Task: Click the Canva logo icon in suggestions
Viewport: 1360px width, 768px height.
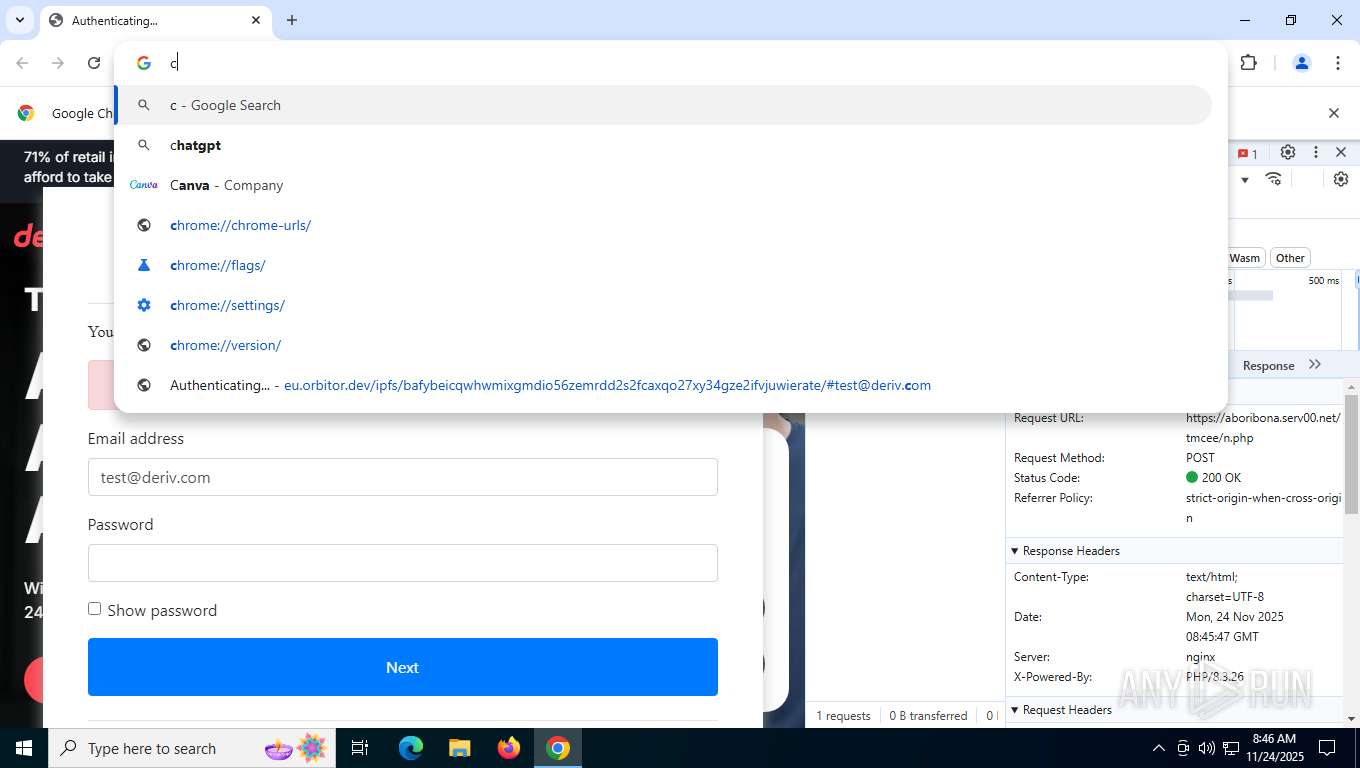Action: pyautogui.click(x=144, y=185)
